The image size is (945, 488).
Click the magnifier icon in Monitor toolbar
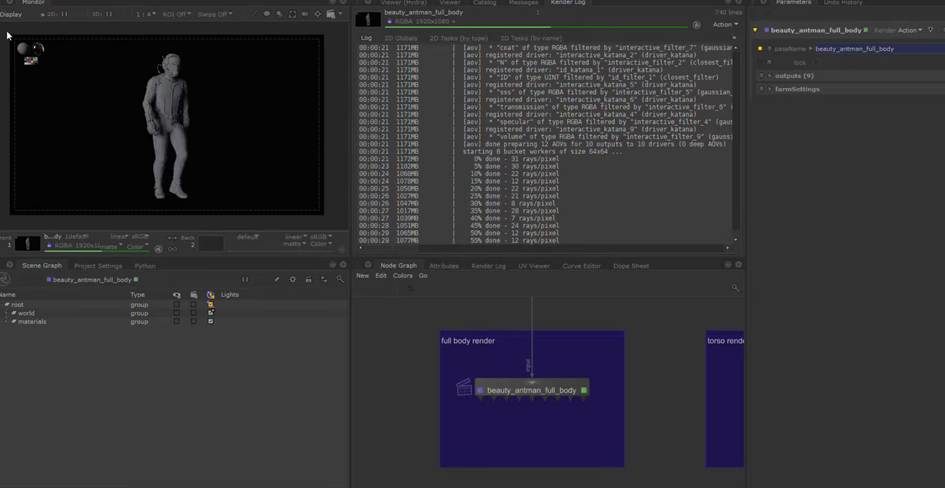click(x=279, y=14)
